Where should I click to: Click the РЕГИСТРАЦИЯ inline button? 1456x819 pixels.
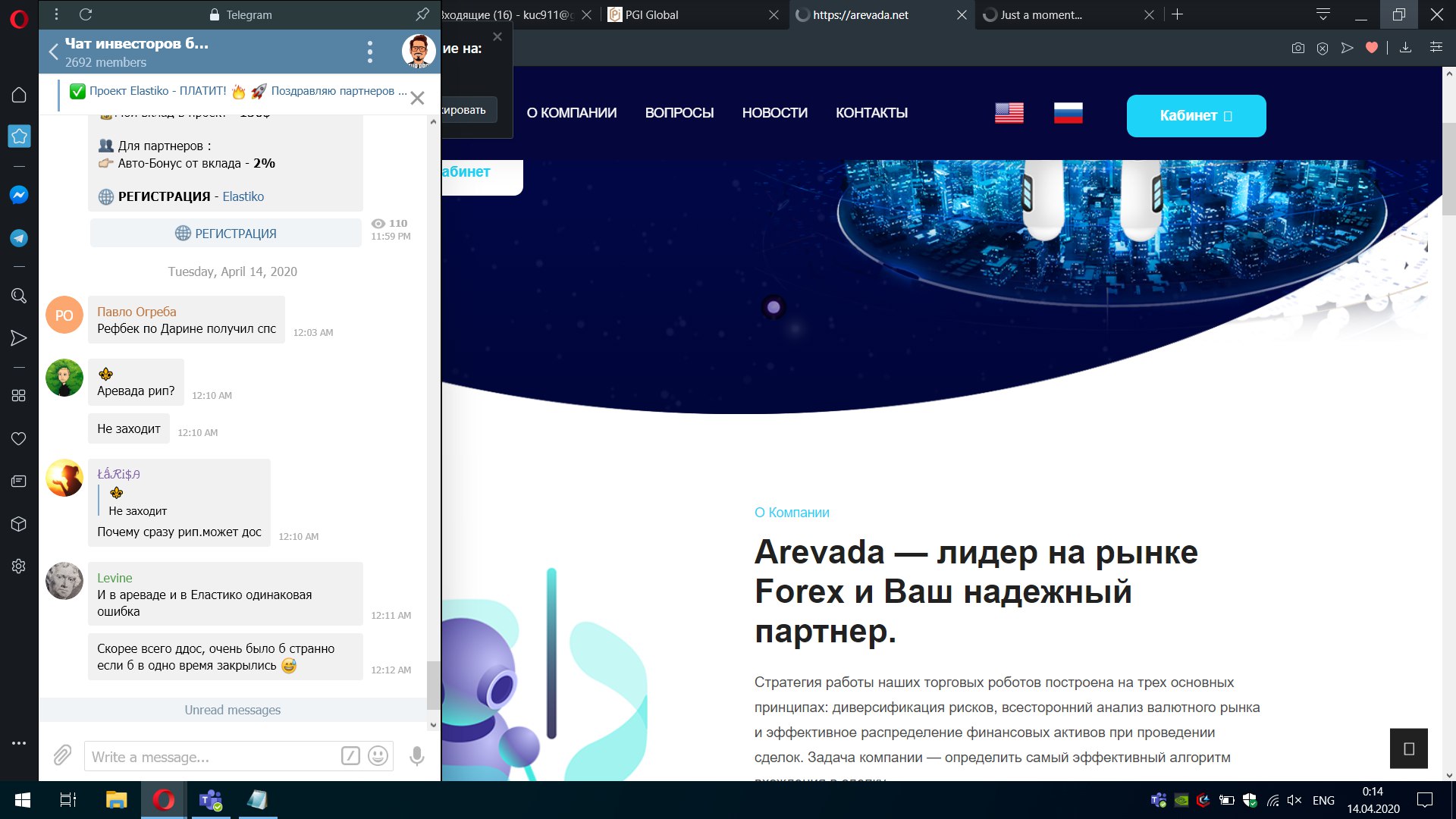coord(226,234)
